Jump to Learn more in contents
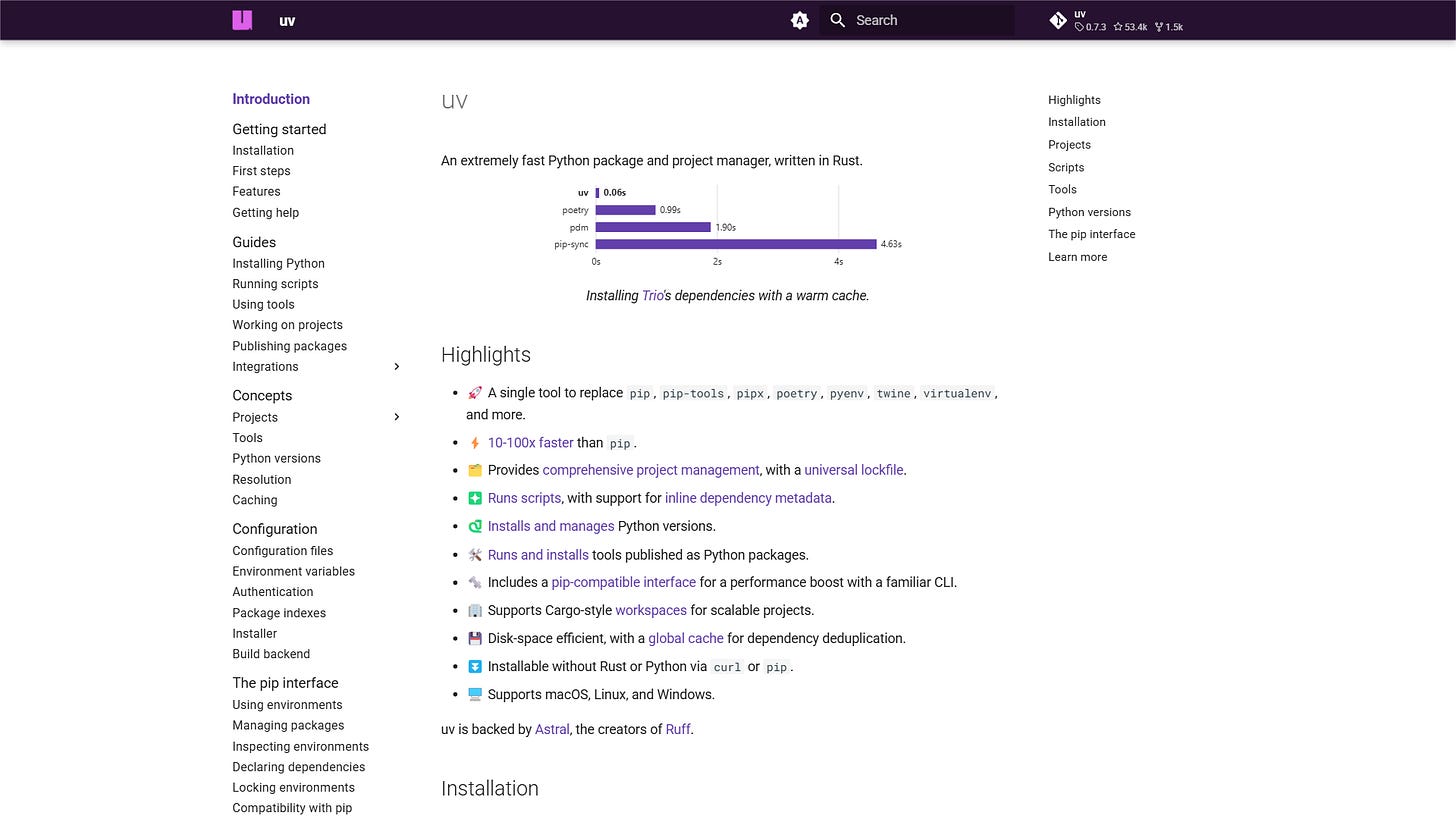 pos(1077,257)
